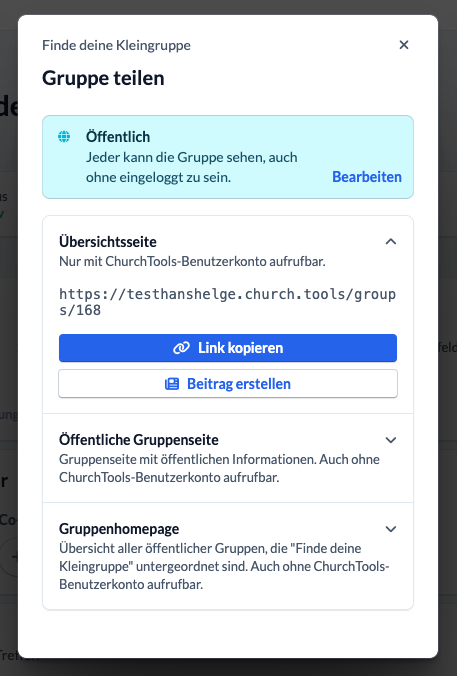Open the Gruppenhomepage heading

point(119,529)
